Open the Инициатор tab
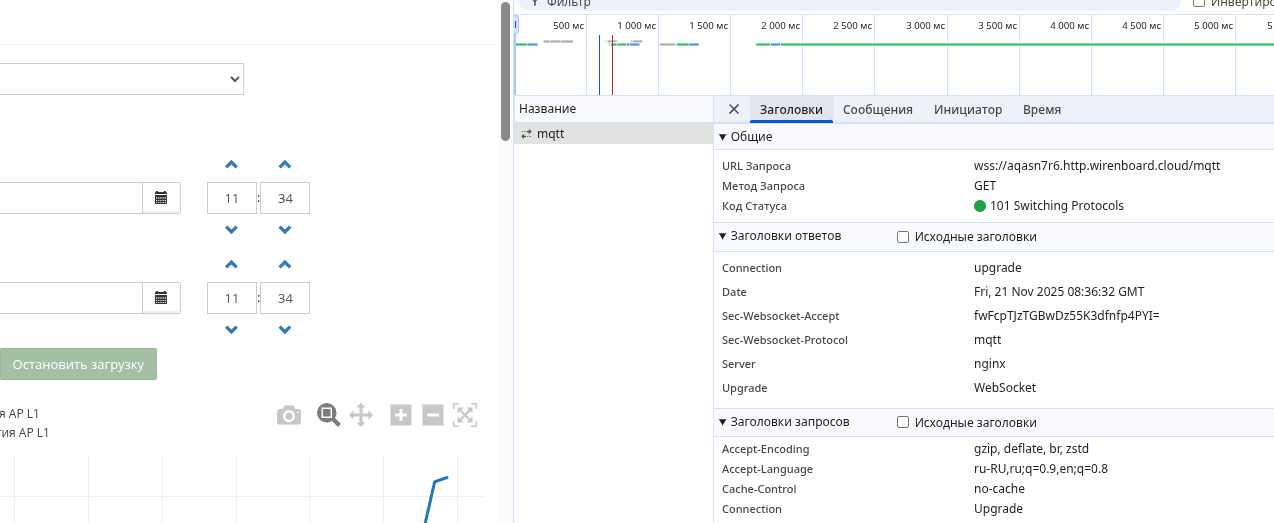This screenshot has width=1274, height=523. pos(967,110)
